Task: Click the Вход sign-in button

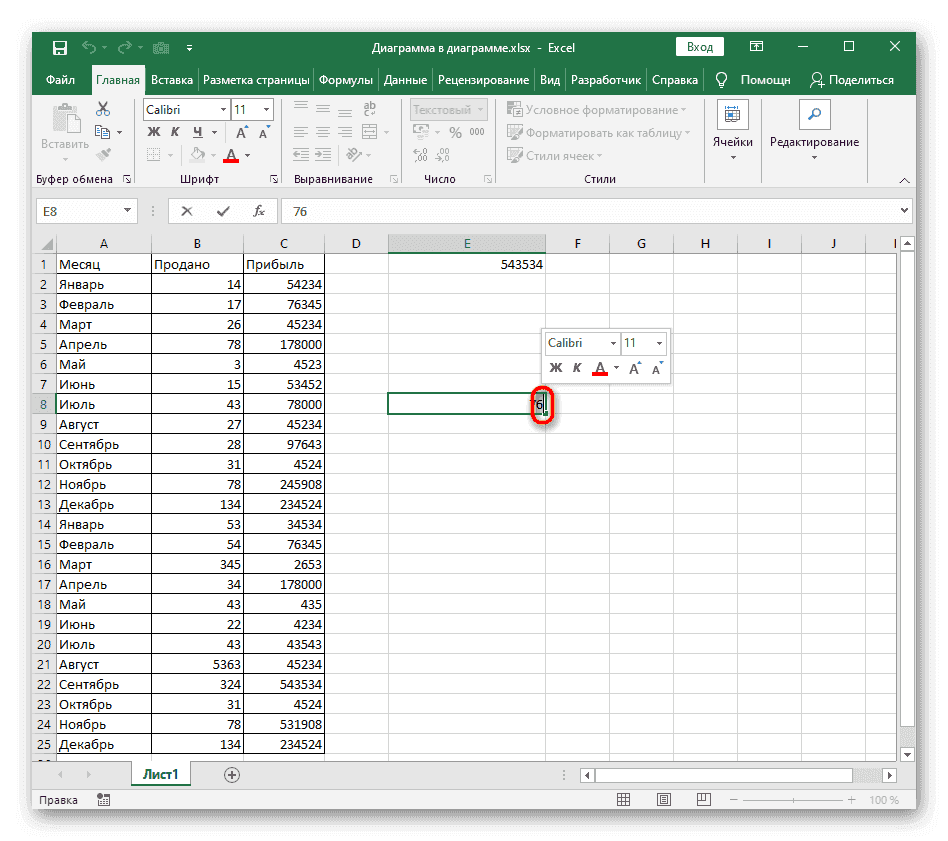Action: pyautogui.click(x=700, y=47)
